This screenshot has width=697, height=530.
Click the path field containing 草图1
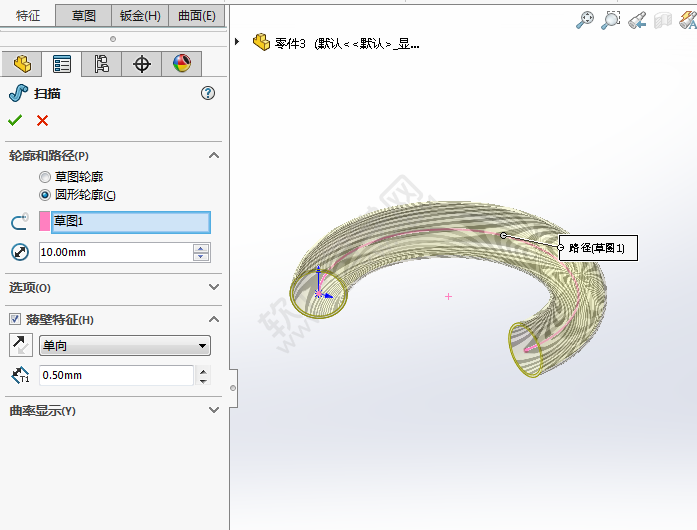(131, 222)
